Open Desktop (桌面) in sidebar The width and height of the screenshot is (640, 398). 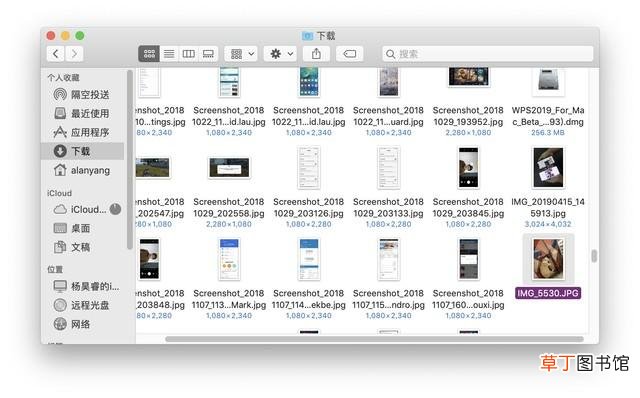click(x=72, y=228)
